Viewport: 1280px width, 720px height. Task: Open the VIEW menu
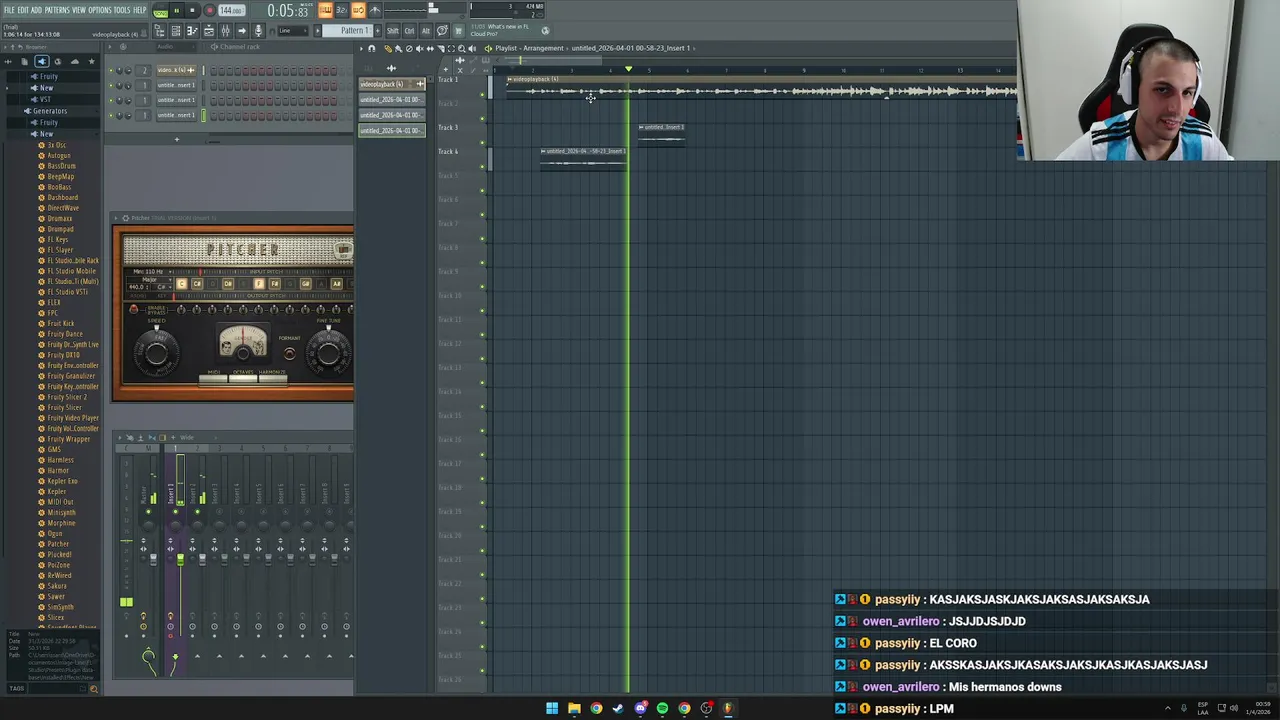coord(79,10)
